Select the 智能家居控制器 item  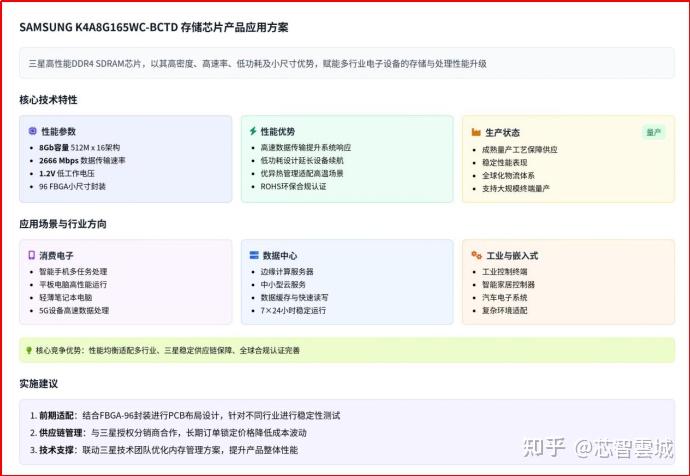(x=508, y=285)
